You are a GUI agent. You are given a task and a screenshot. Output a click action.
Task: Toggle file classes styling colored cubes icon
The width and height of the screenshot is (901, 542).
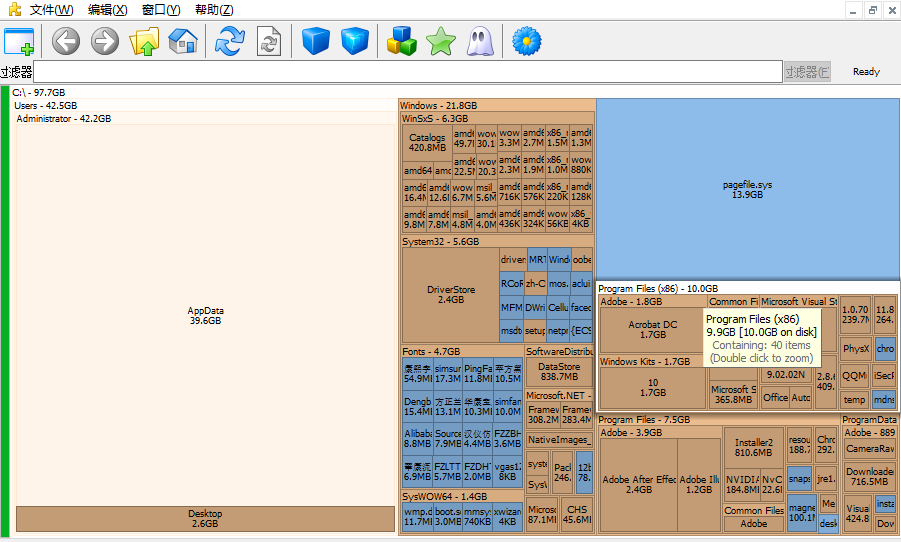pos(401,41)
